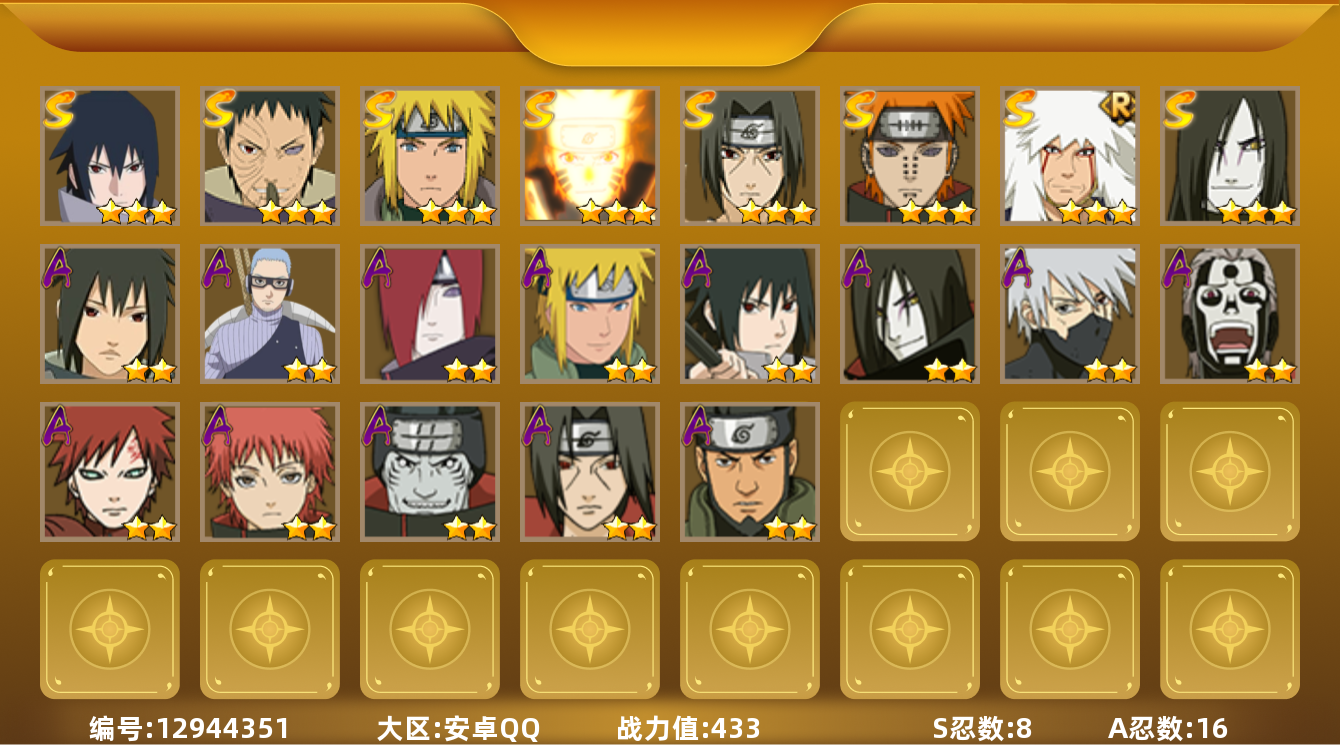
Task: Click the white-haired Jiraiya card with R badge
Action: (1070, 156)
